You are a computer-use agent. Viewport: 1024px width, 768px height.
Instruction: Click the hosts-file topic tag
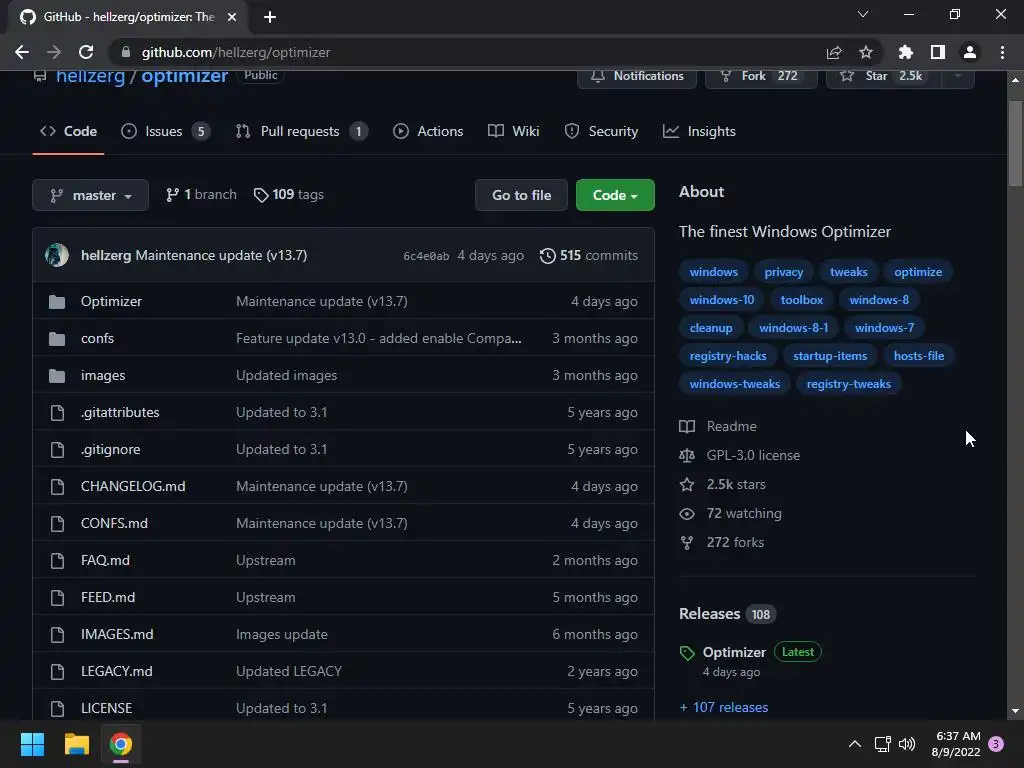918,356
